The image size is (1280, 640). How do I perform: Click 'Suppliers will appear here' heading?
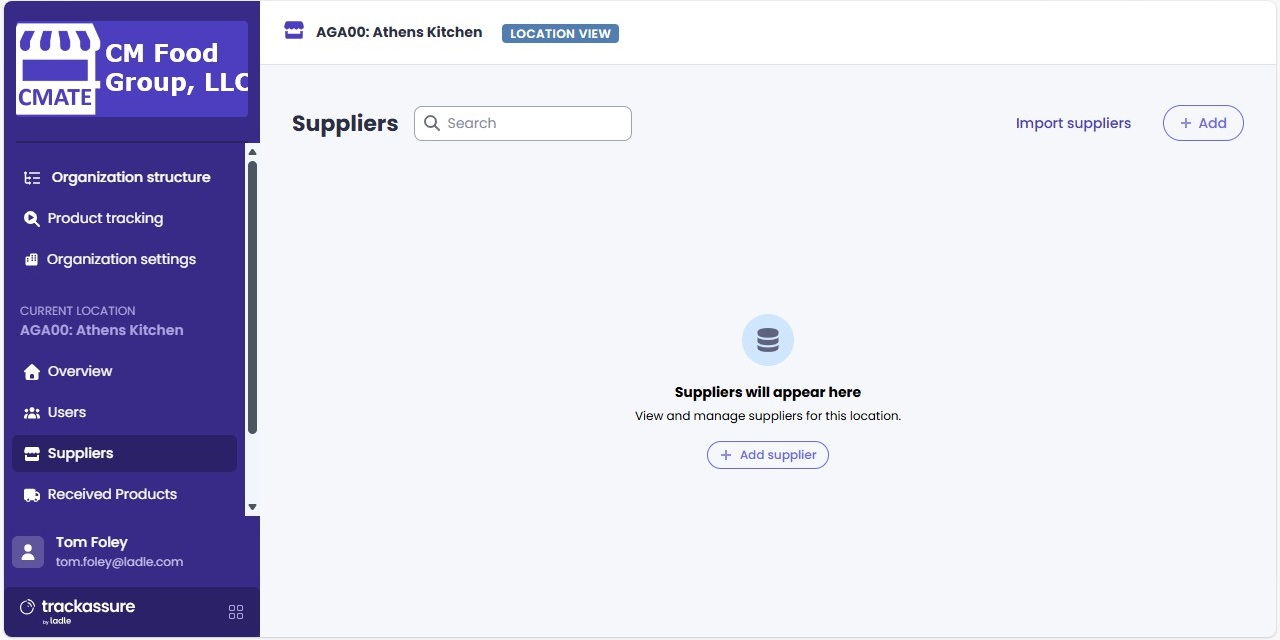[768, 392]
